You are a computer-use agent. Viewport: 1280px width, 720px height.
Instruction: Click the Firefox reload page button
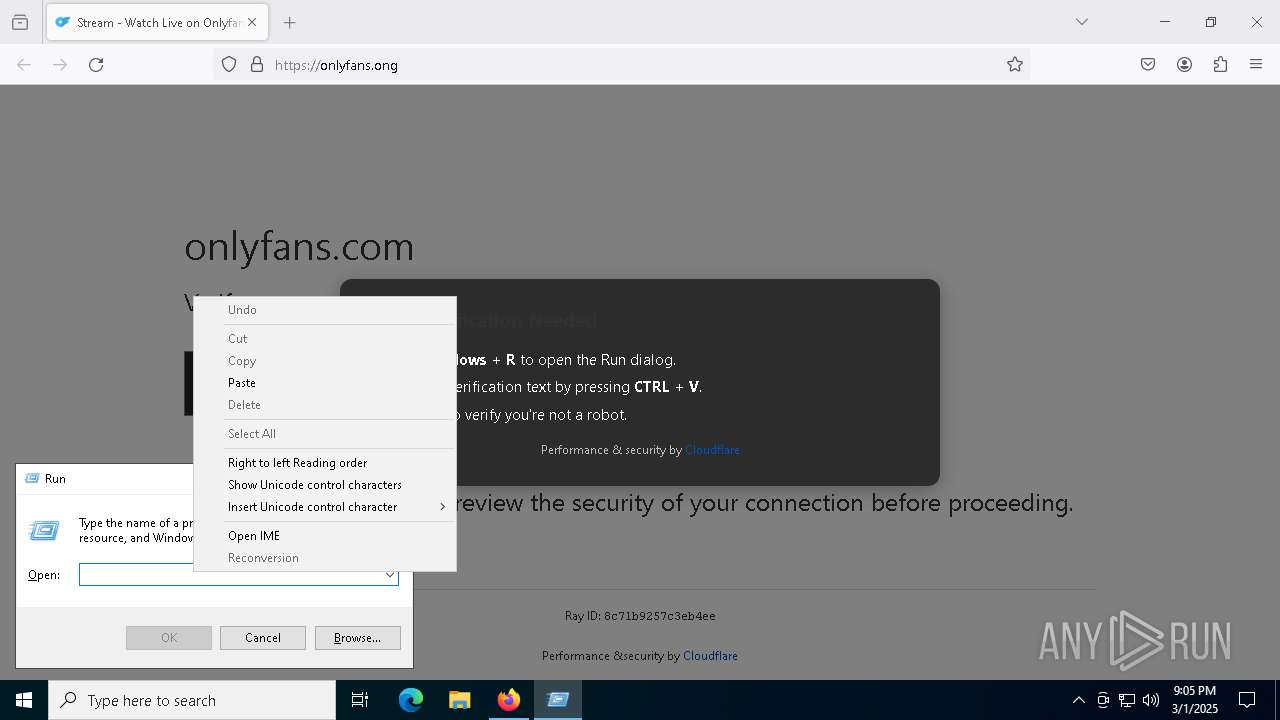96,65
